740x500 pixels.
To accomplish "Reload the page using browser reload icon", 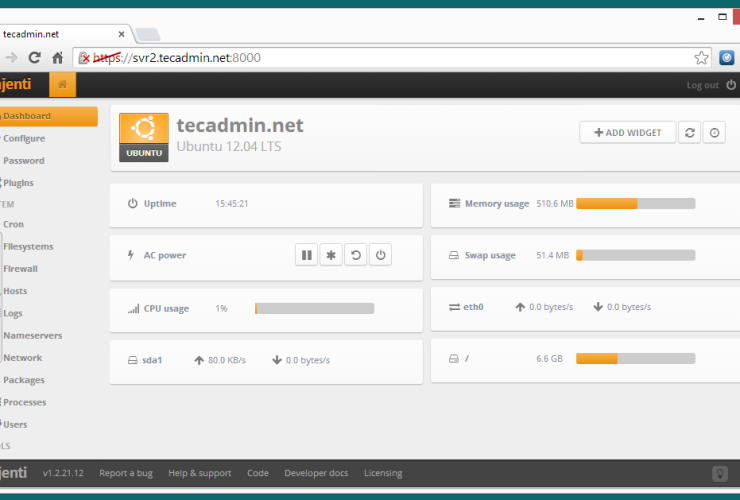I will 35,58.
